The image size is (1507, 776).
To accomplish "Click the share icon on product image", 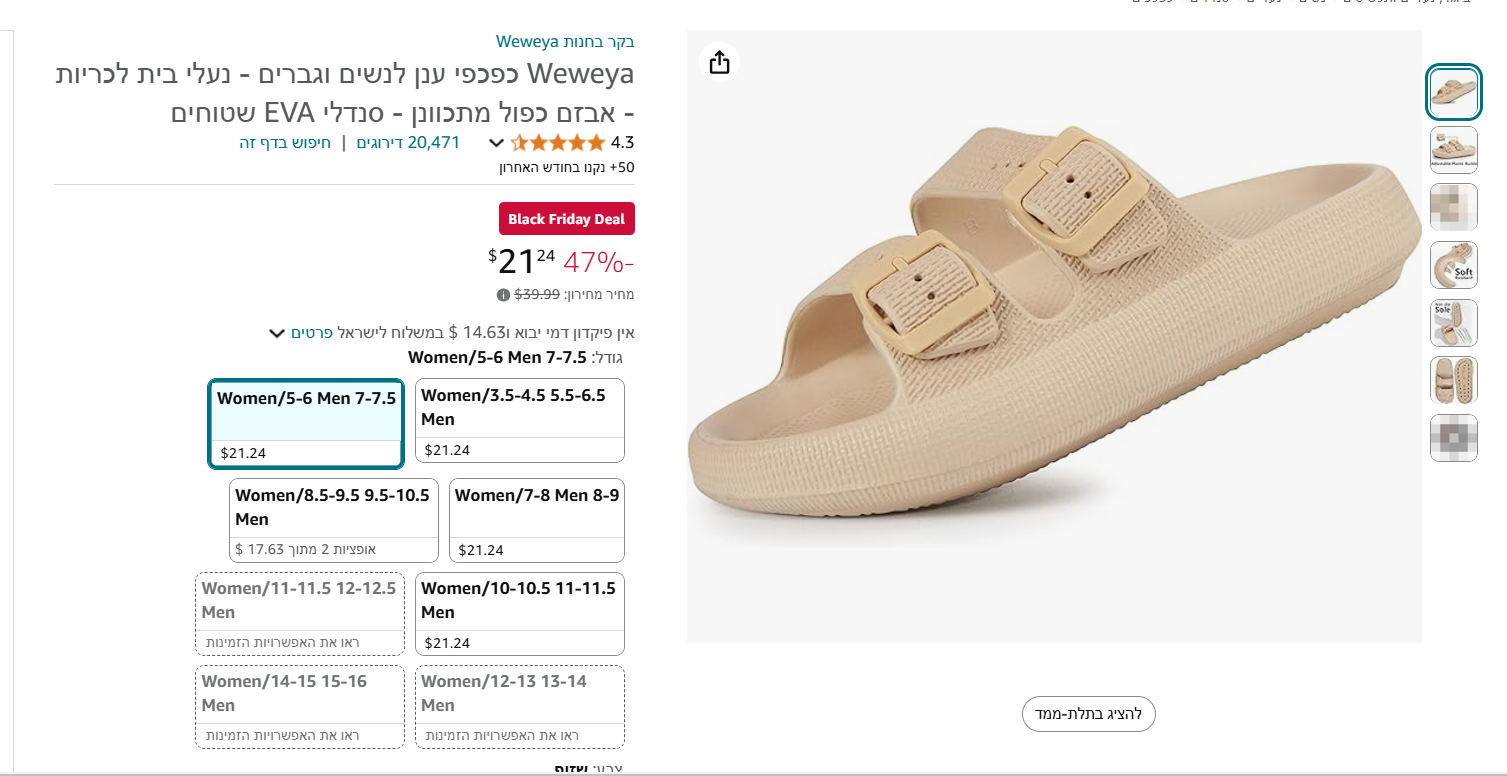I will pyautogui.click(x=720, y=63).
